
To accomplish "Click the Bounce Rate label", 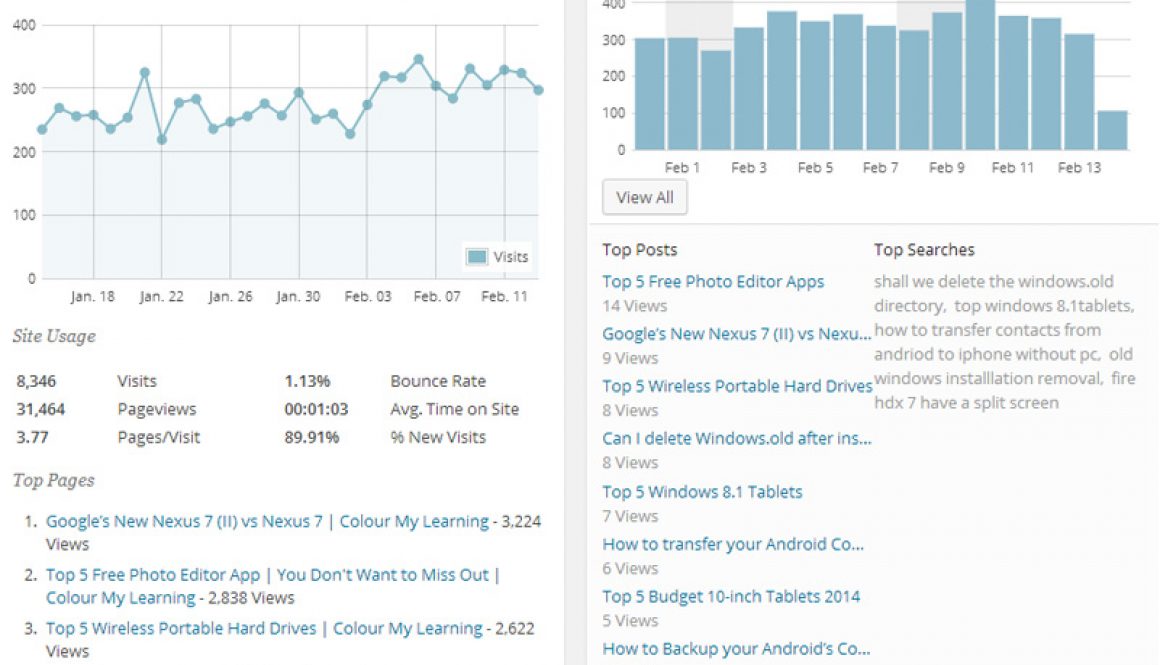I will [438, 381].
